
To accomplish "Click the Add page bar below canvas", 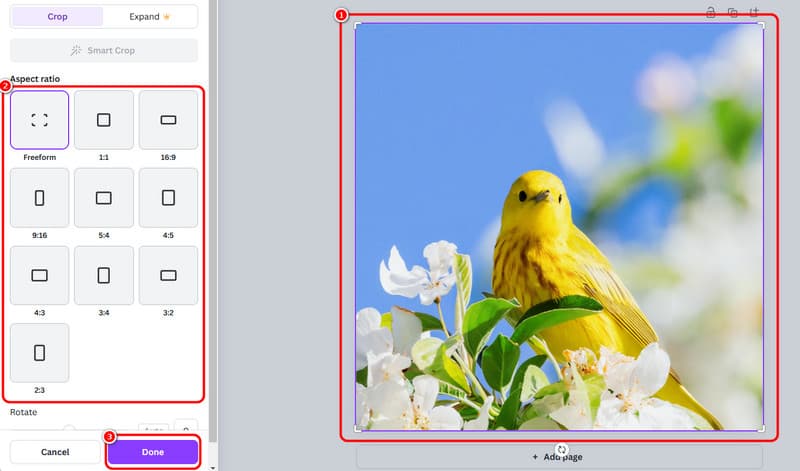I will coord(559,457).
